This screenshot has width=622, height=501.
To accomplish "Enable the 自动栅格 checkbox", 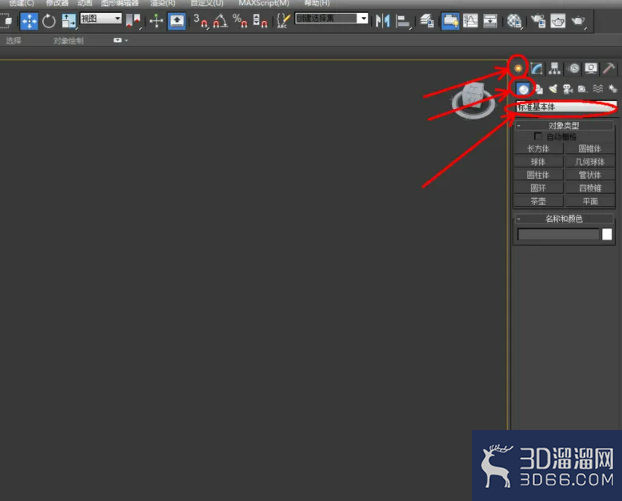I will 538,136.
